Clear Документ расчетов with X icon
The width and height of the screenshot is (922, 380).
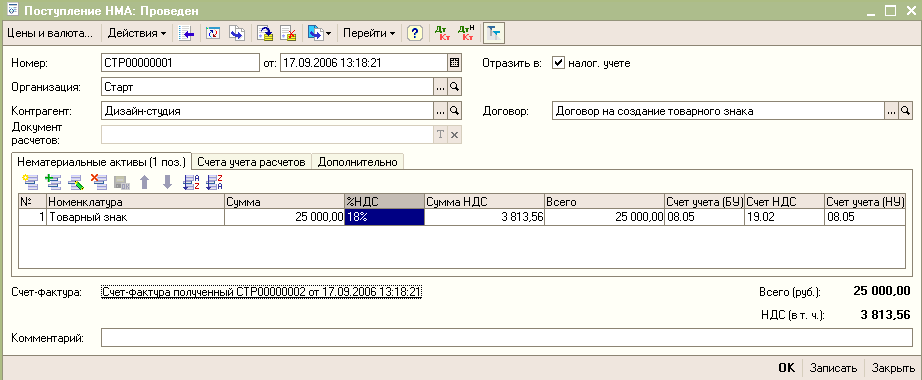click(455, 135)
